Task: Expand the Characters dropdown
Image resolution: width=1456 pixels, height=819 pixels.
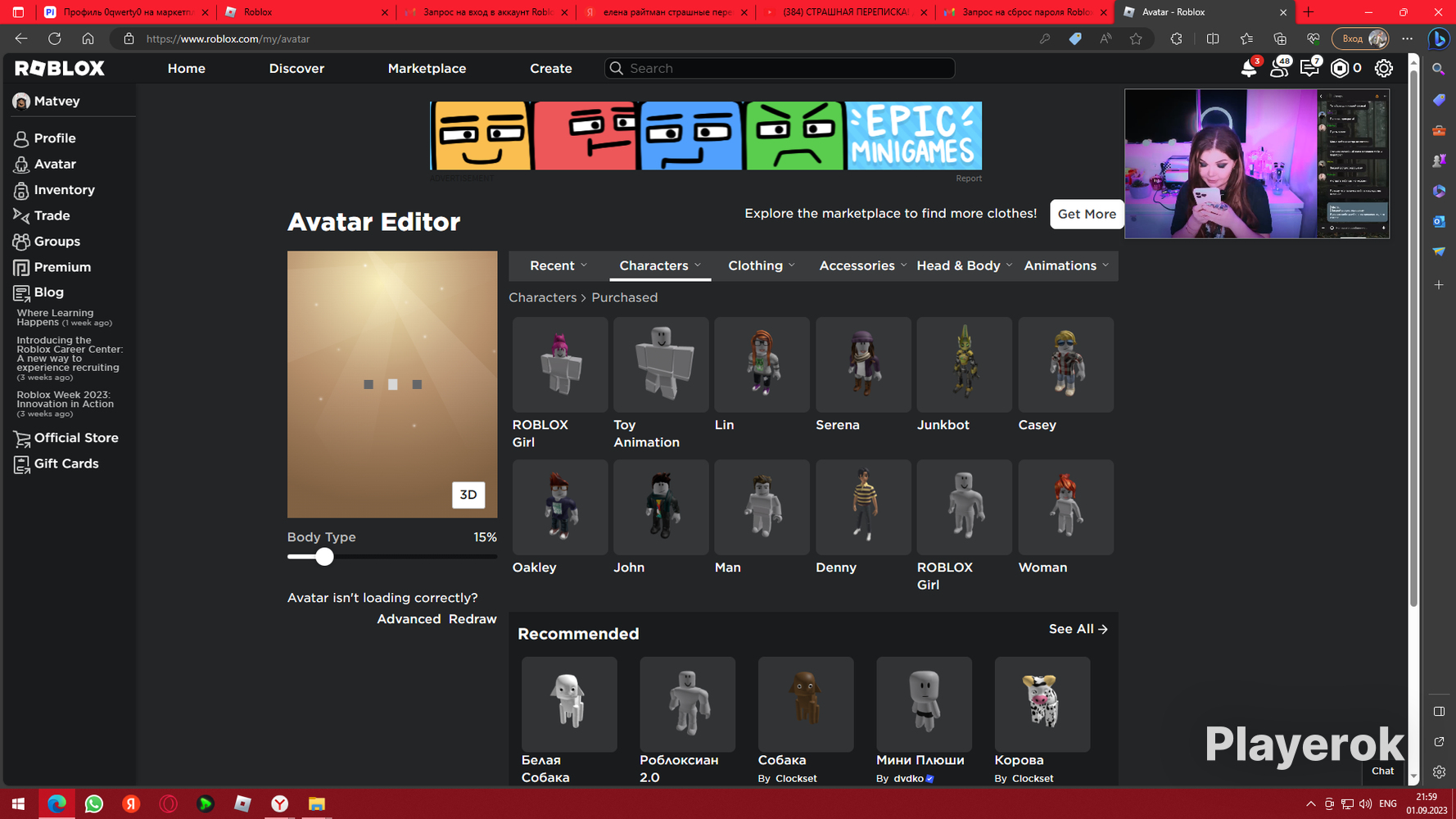Action: (x=660, y=266)
